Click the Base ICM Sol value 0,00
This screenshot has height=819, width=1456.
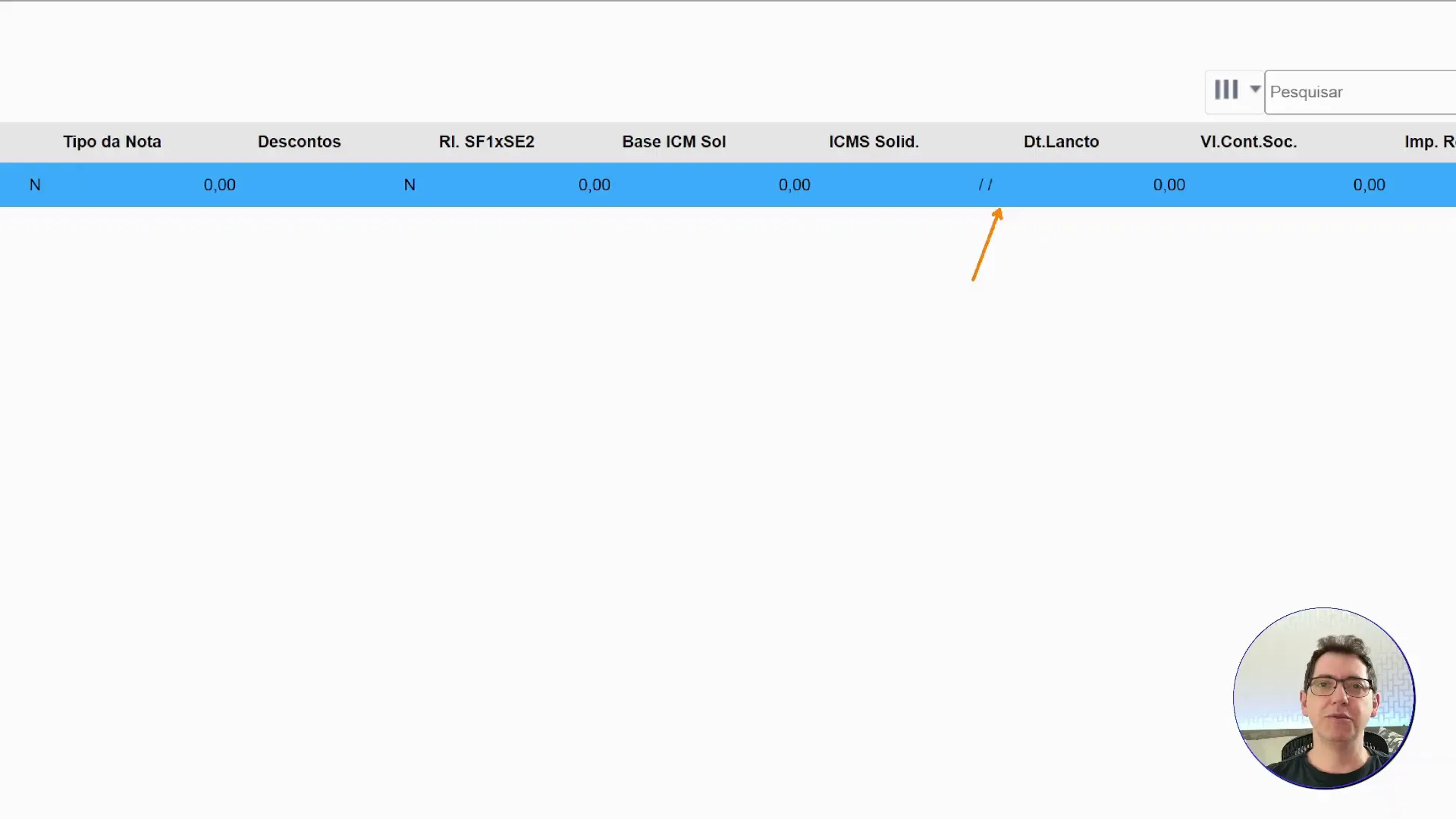click(594, 185)
